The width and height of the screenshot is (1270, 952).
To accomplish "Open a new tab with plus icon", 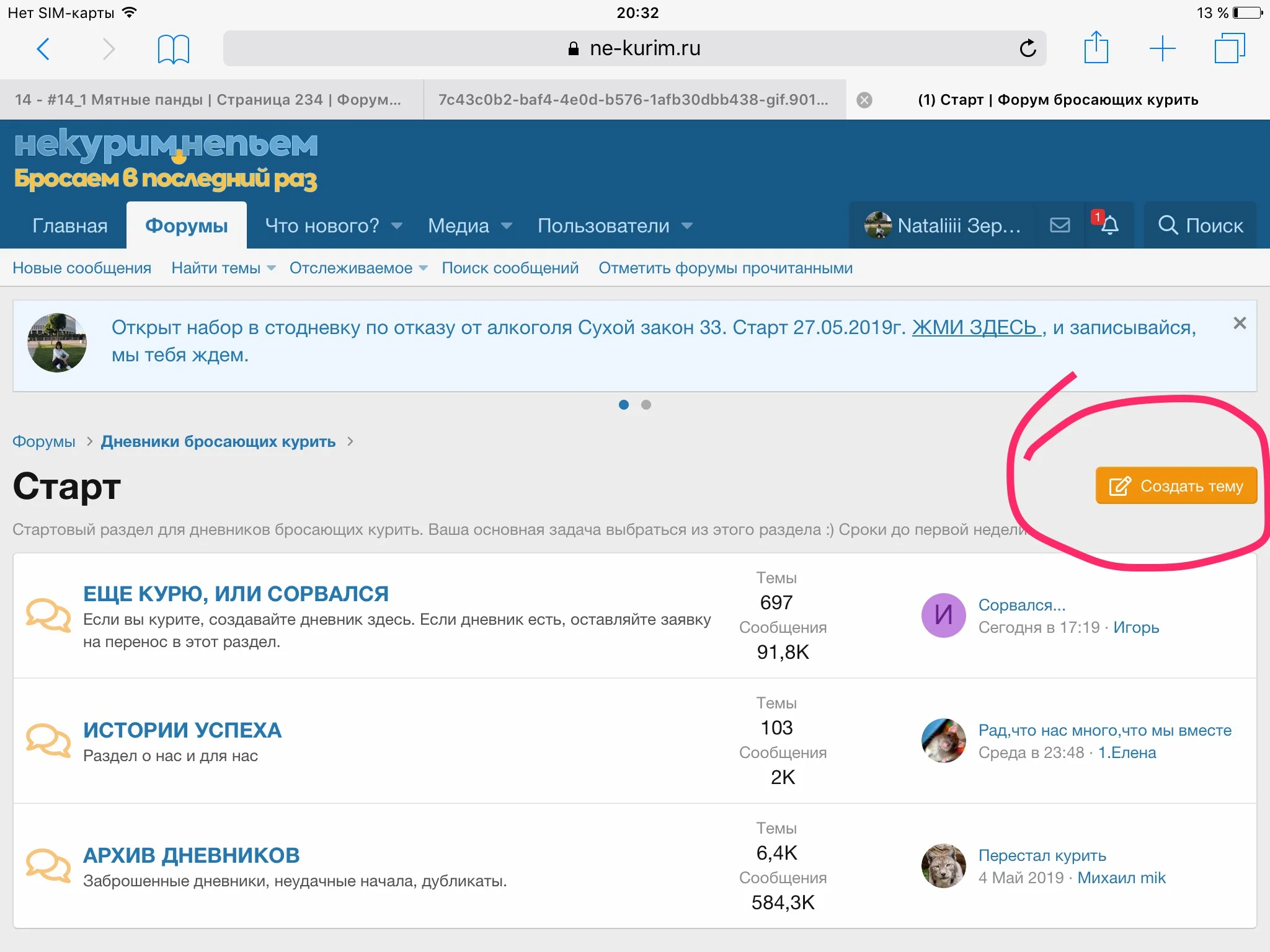I will (x=1162, y=48).
